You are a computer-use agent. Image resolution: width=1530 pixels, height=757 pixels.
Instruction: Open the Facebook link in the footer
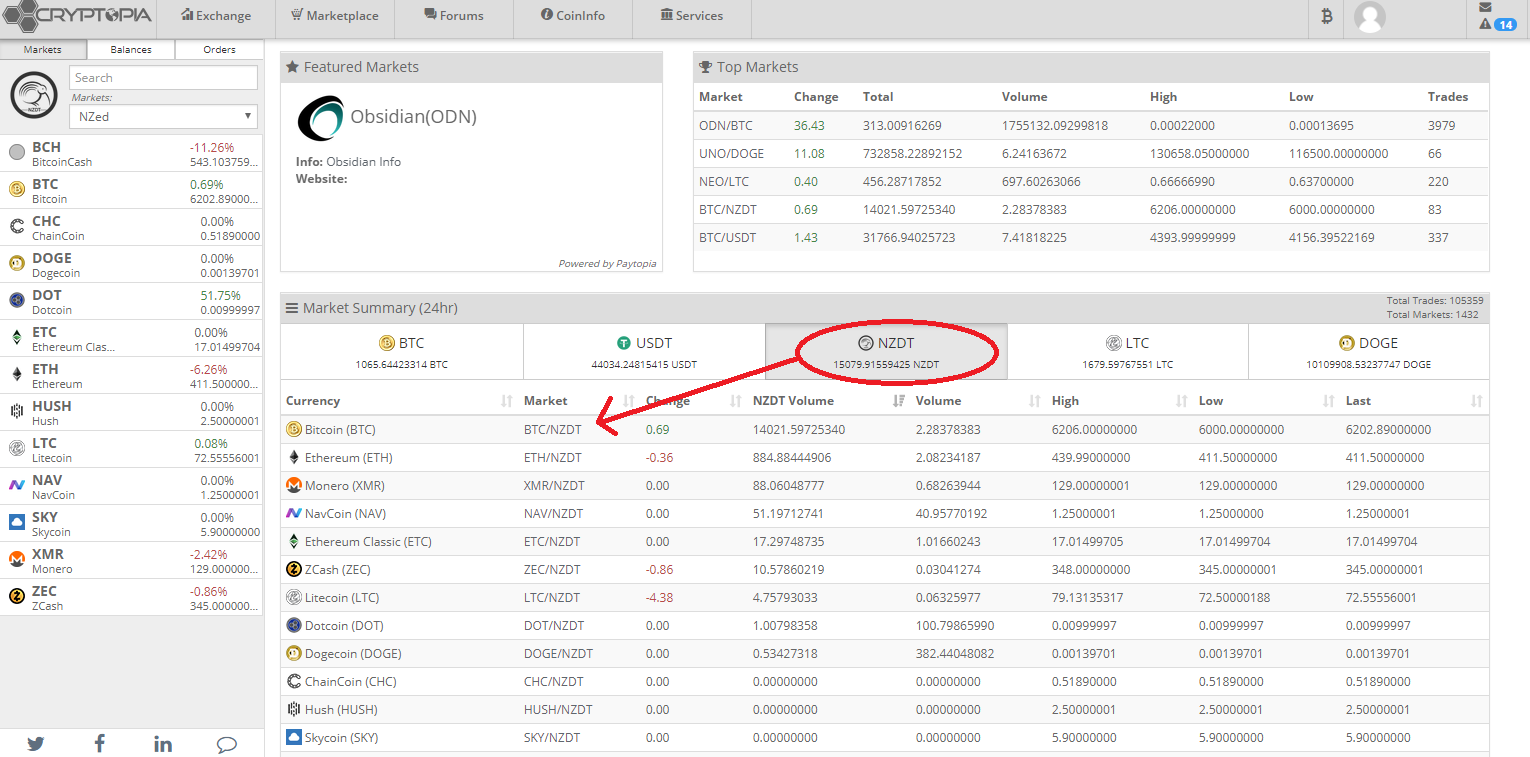point(100,744)
